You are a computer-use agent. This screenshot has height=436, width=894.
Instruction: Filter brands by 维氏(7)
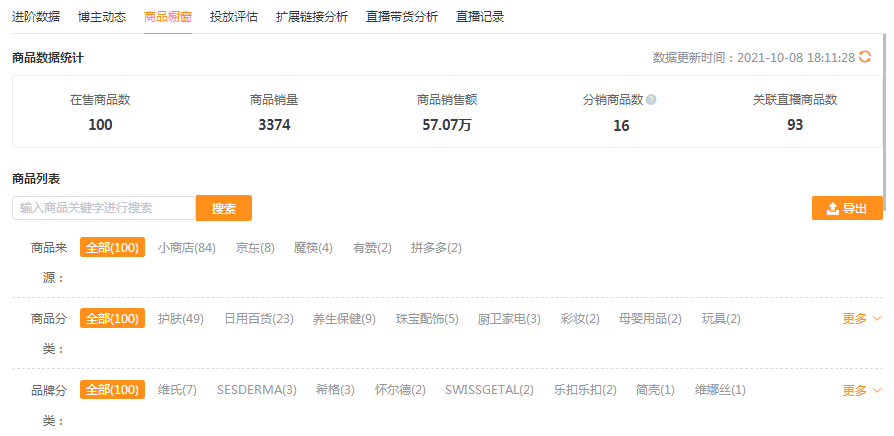[x=177, y=389]
